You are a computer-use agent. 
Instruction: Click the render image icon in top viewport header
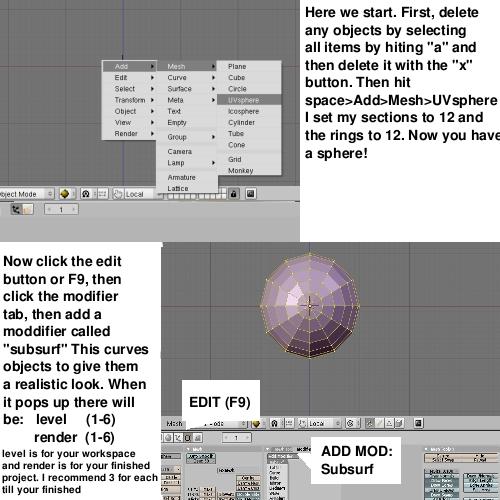251,193
